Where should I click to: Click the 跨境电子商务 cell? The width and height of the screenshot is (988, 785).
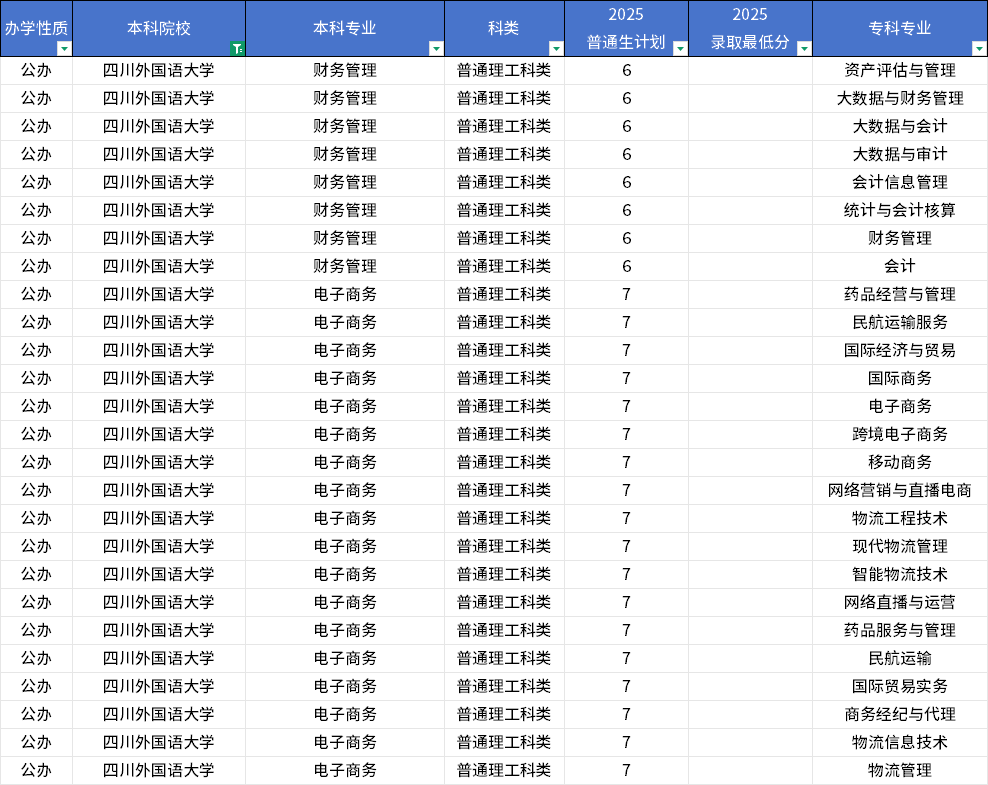click(900, 434)
